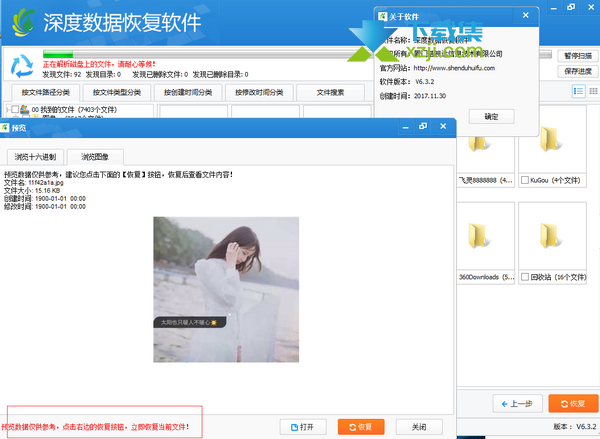The height and width of the screenshot is (439, 600).
Task: Click 保存进度 button
Action: (578, 71)
